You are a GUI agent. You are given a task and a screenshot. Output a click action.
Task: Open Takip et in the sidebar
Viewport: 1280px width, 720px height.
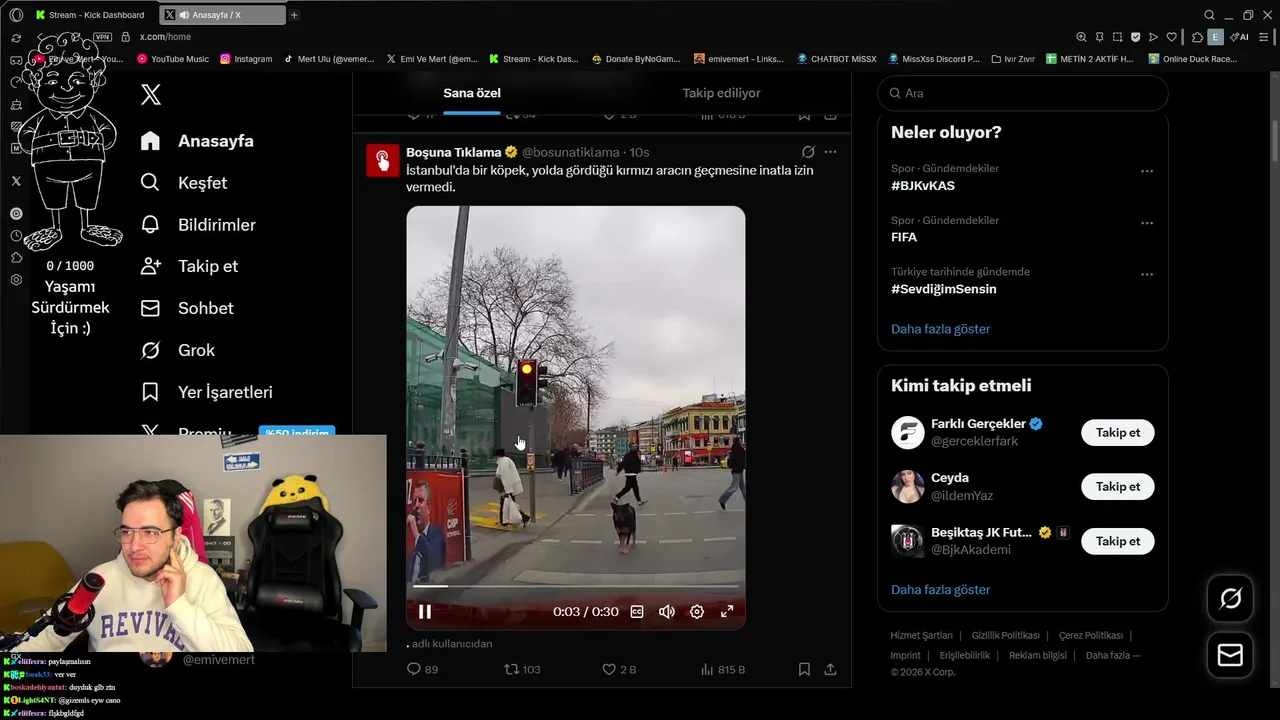[x=189, y=266]
